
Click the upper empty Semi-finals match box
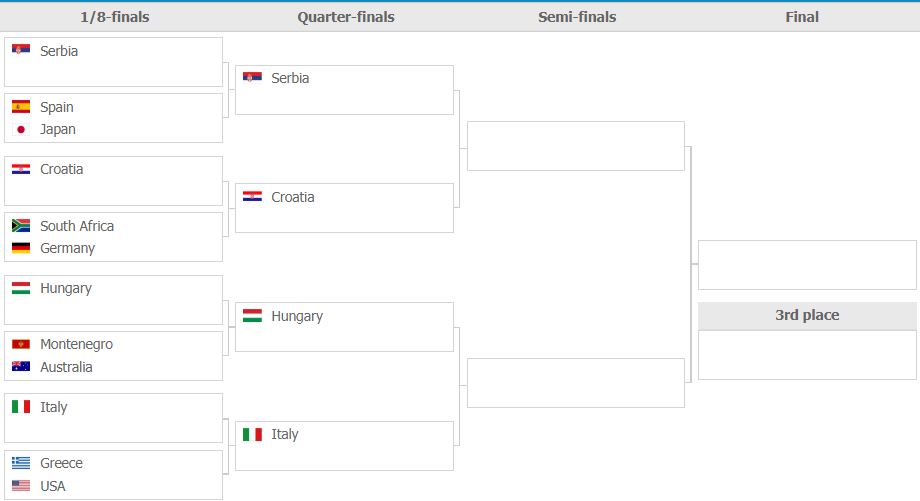tap(576, 146)
